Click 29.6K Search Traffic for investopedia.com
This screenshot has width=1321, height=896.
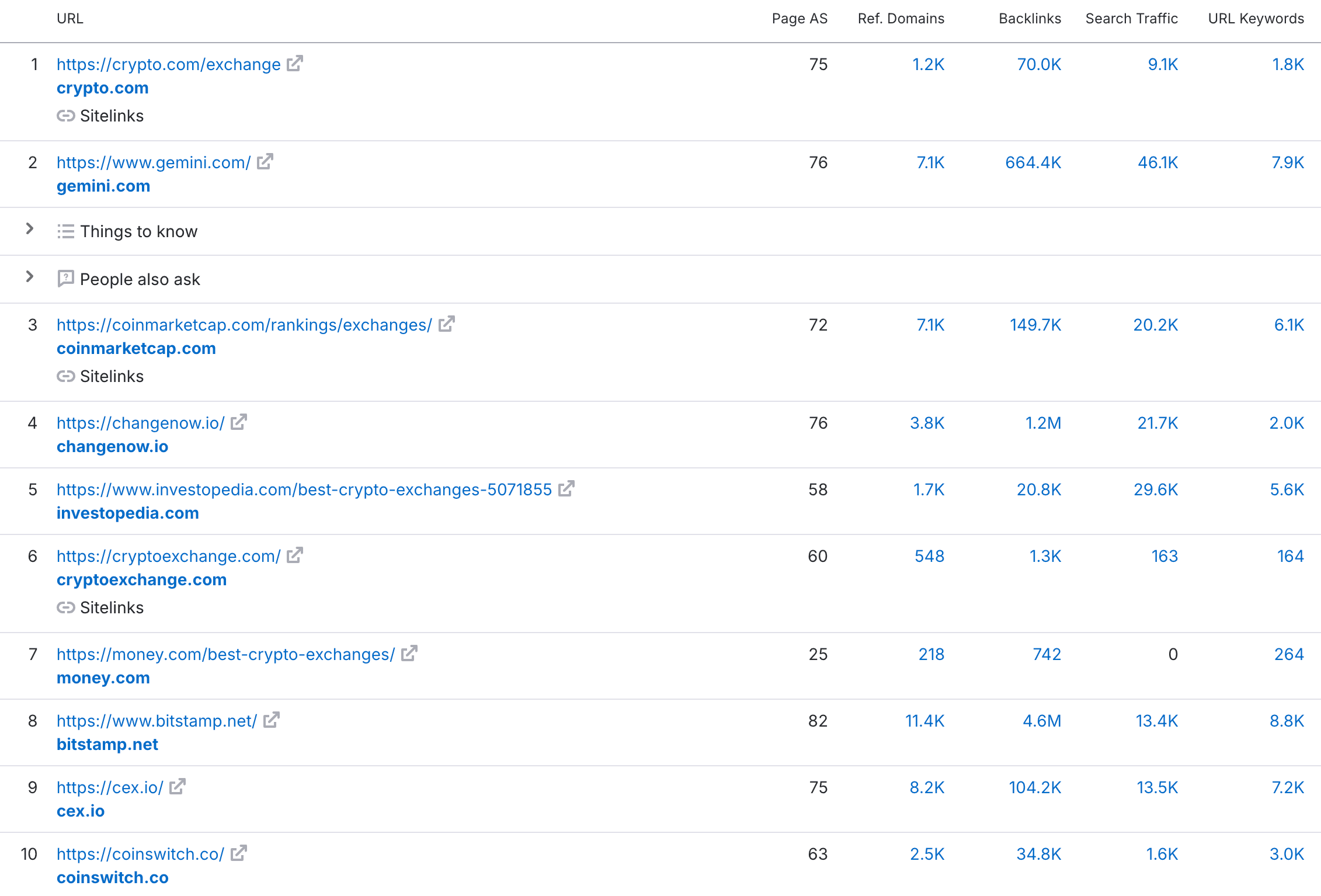(1156, 489)
